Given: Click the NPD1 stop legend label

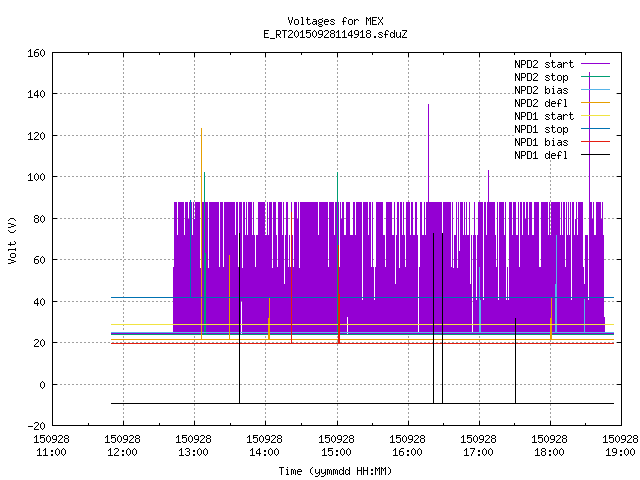Looking at the screenshot, I should [541, 129].
